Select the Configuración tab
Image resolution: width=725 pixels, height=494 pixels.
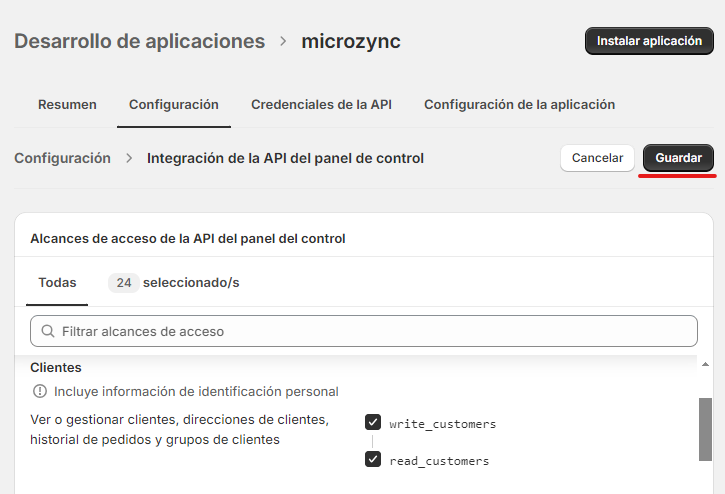tap(174, 104)
